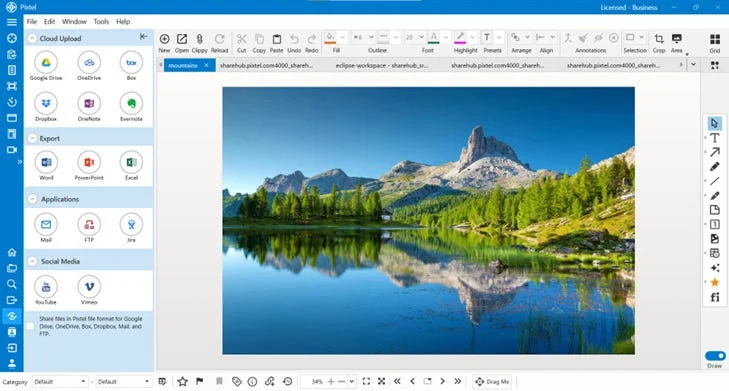This screenshot has height=391, width=729.
Task: Select the numbered counter tool
Action: click(715, 225)
